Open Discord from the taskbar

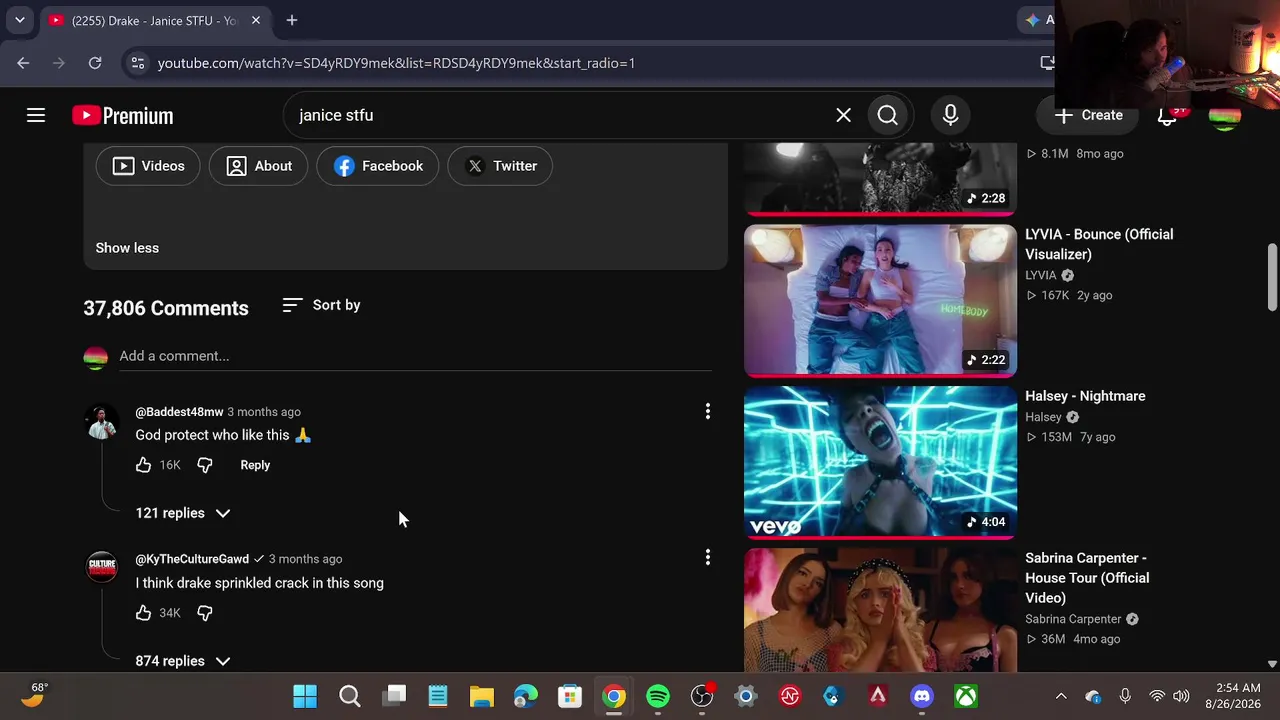(922, 696)
